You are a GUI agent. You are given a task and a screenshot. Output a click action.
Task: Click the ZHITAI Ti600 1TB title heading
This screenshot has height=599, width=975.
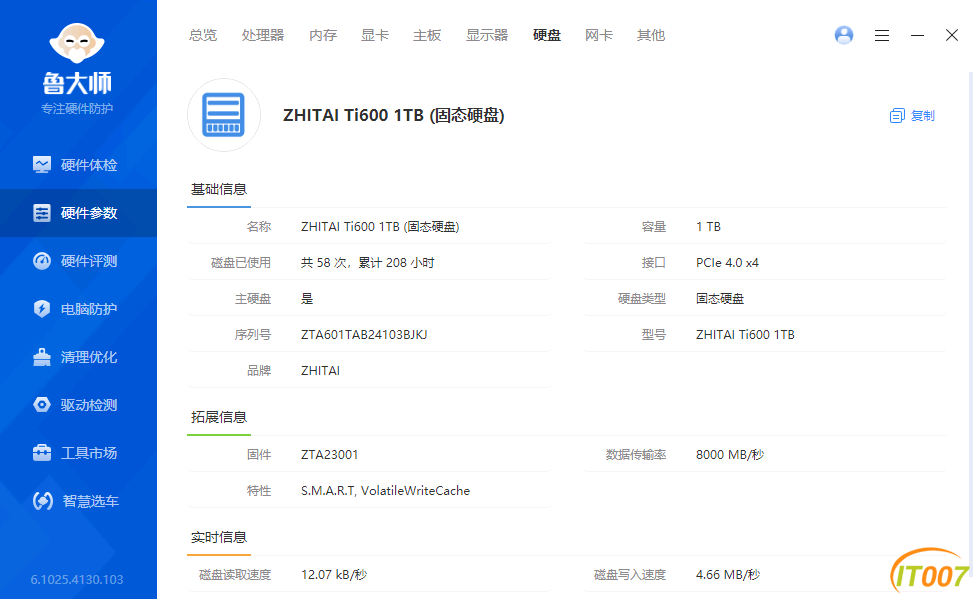click(x=394, y=115)
